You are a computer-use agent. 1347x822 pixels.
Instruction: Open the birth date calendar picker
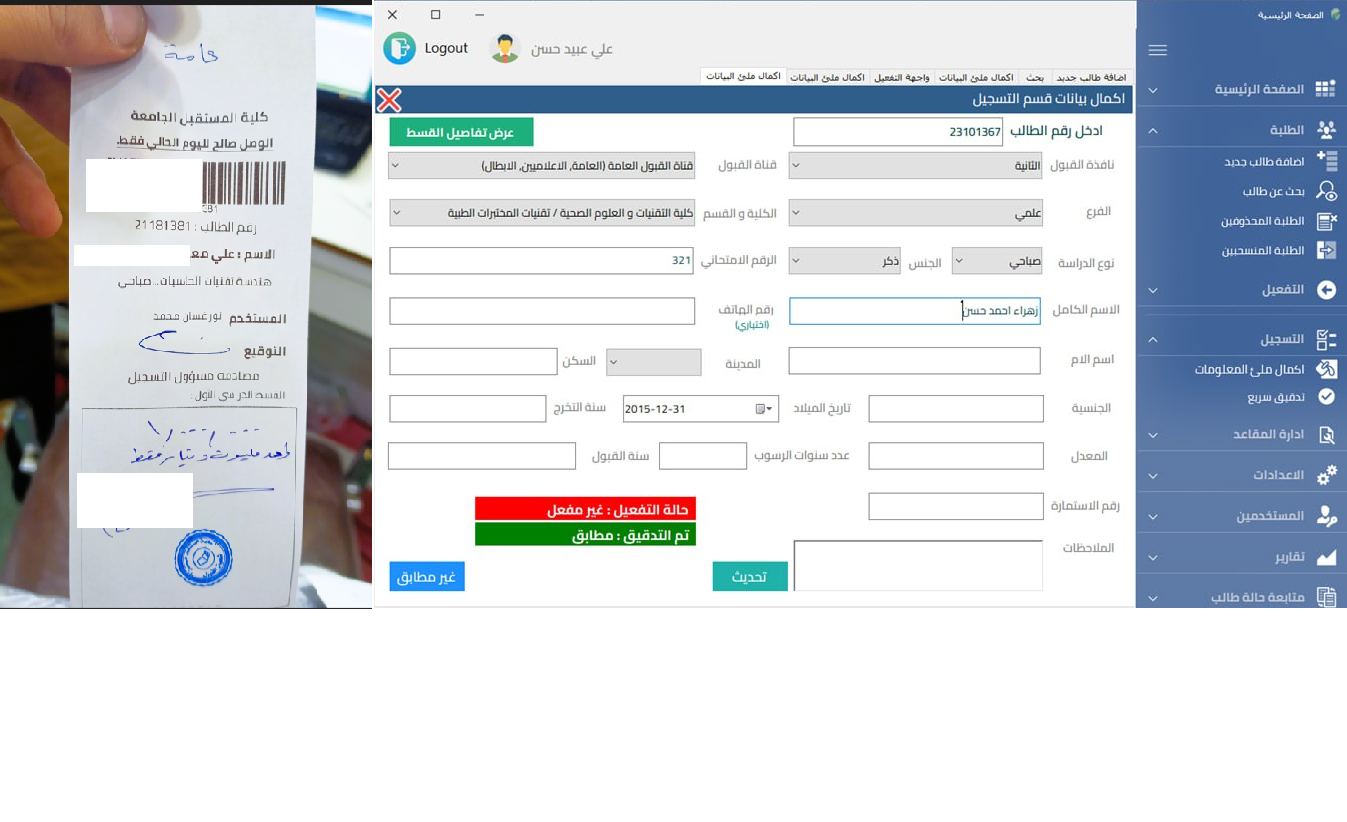point(764,409)
